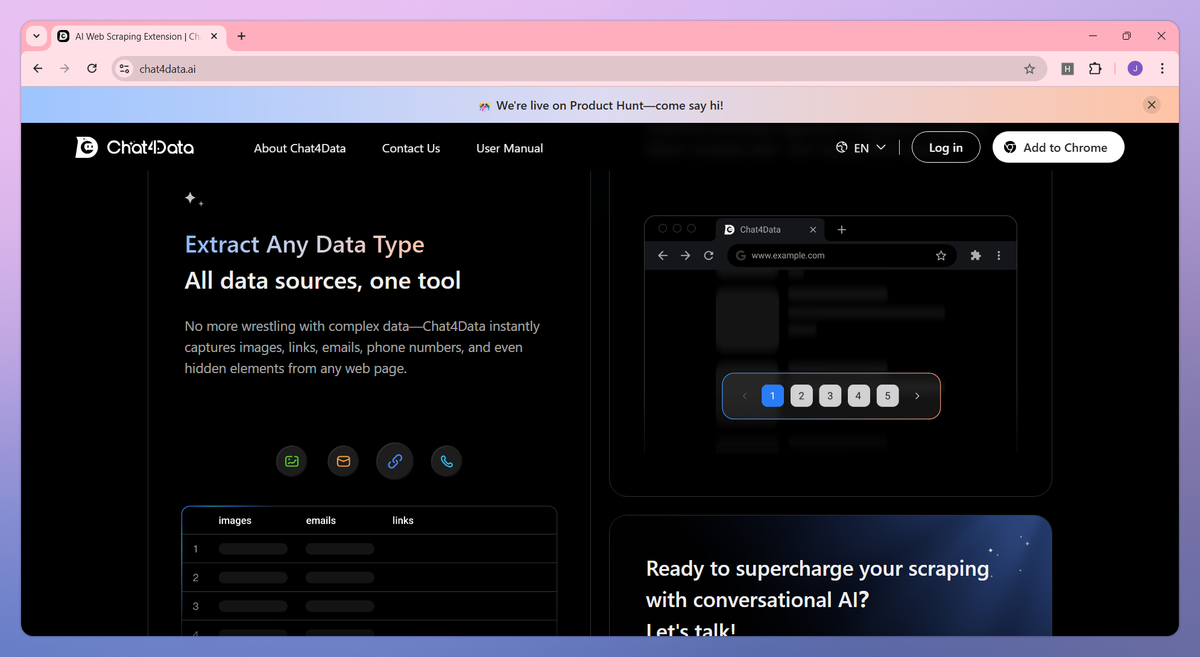Open Chrome three-dot menu
The width and height of the screenshot is (1200, 657).
tap(1162, 69)
